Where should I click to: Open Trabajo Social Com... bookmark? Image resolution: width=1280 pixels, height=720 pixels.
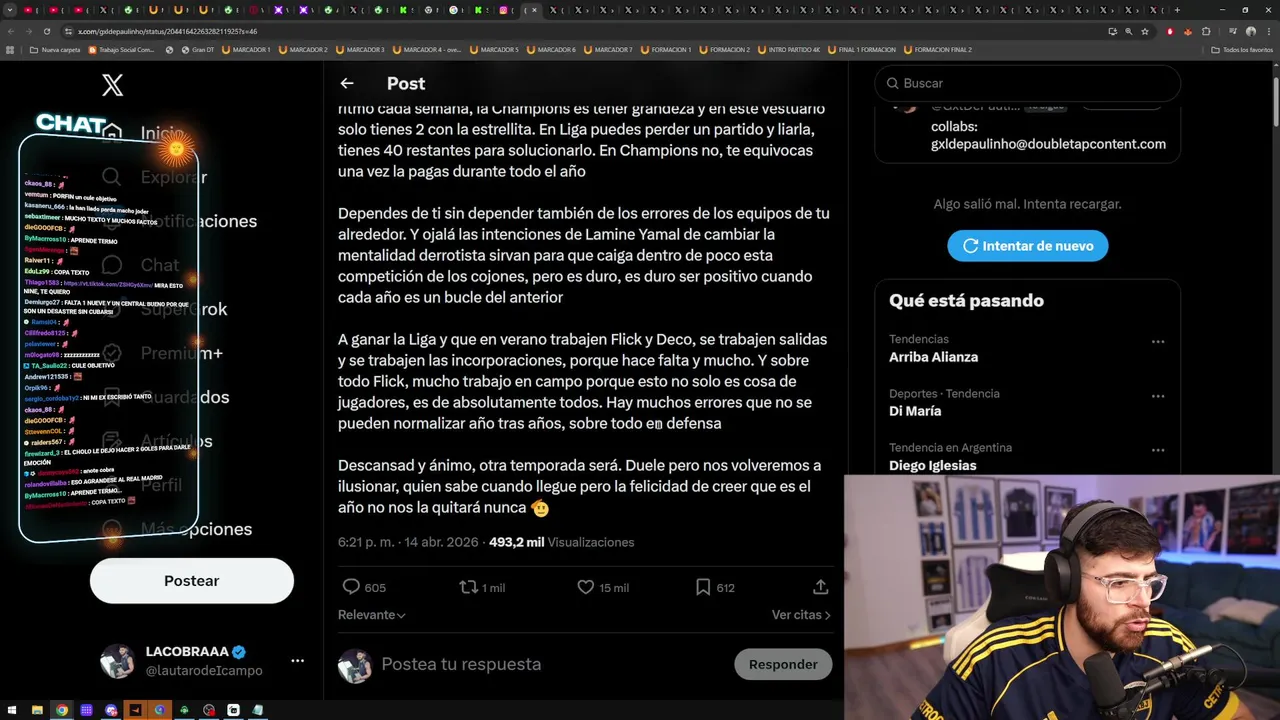click(121, 49)
